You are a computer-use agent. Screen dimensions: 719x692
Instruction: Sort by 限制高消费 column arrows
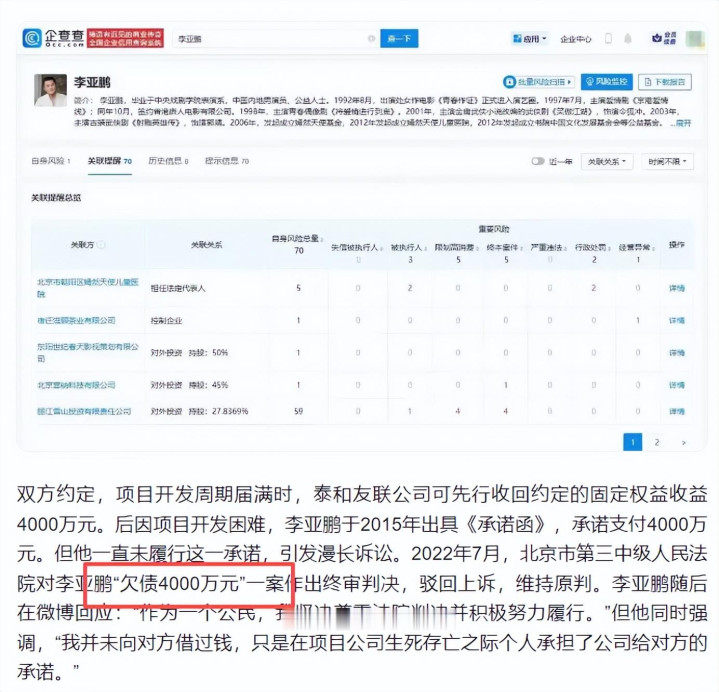pyautogui.click(x=477, y=248)
